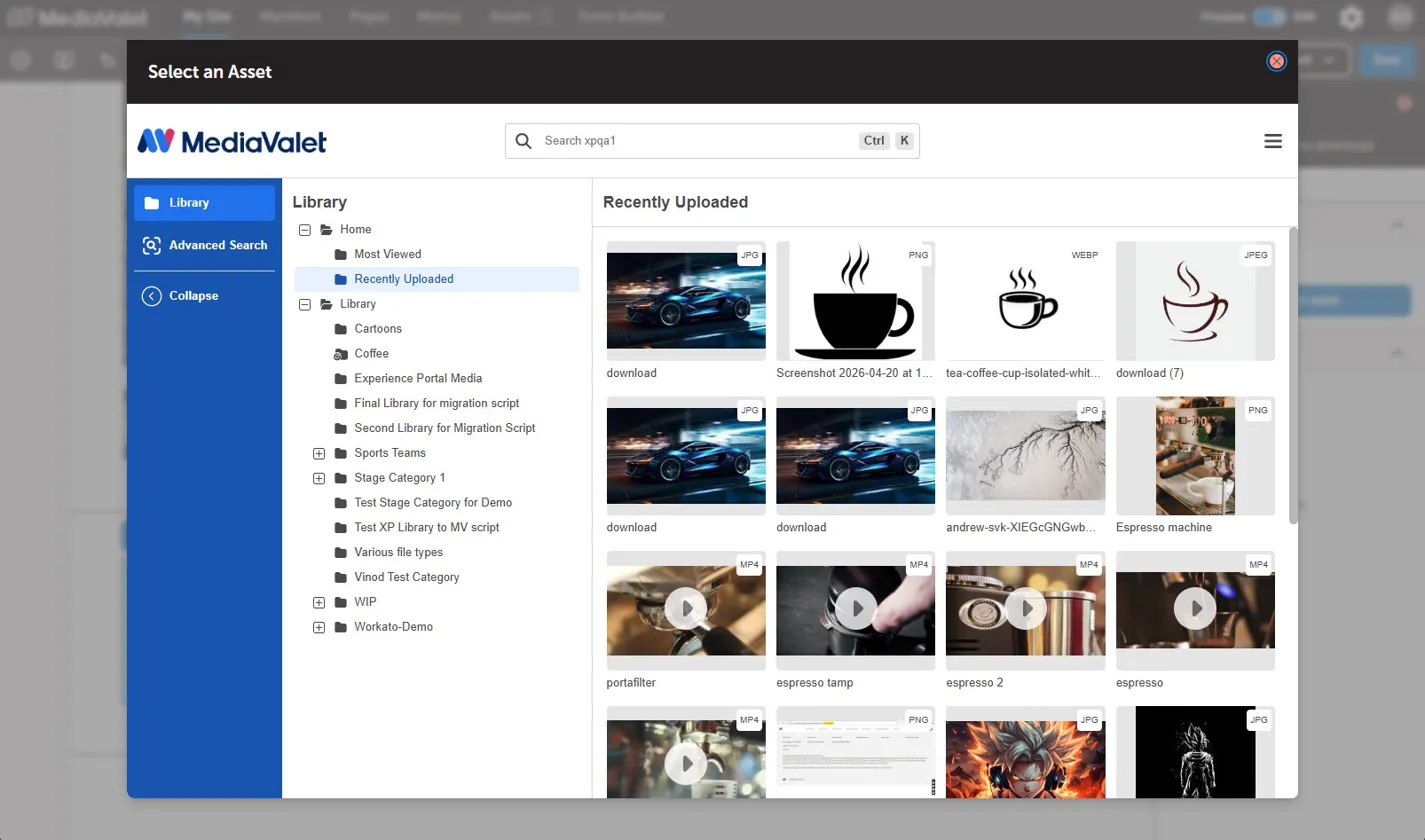
Task: Open Experience Portal Media category
Action: point(418,378)
